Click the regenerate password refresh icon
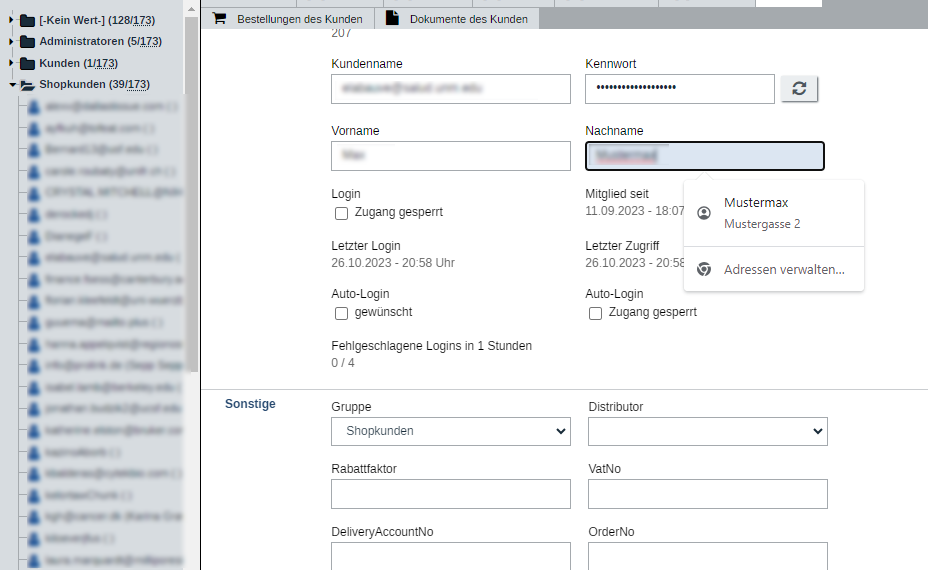Screen dimensions: 928x570 pyautogui.click(x=799, y=88)
